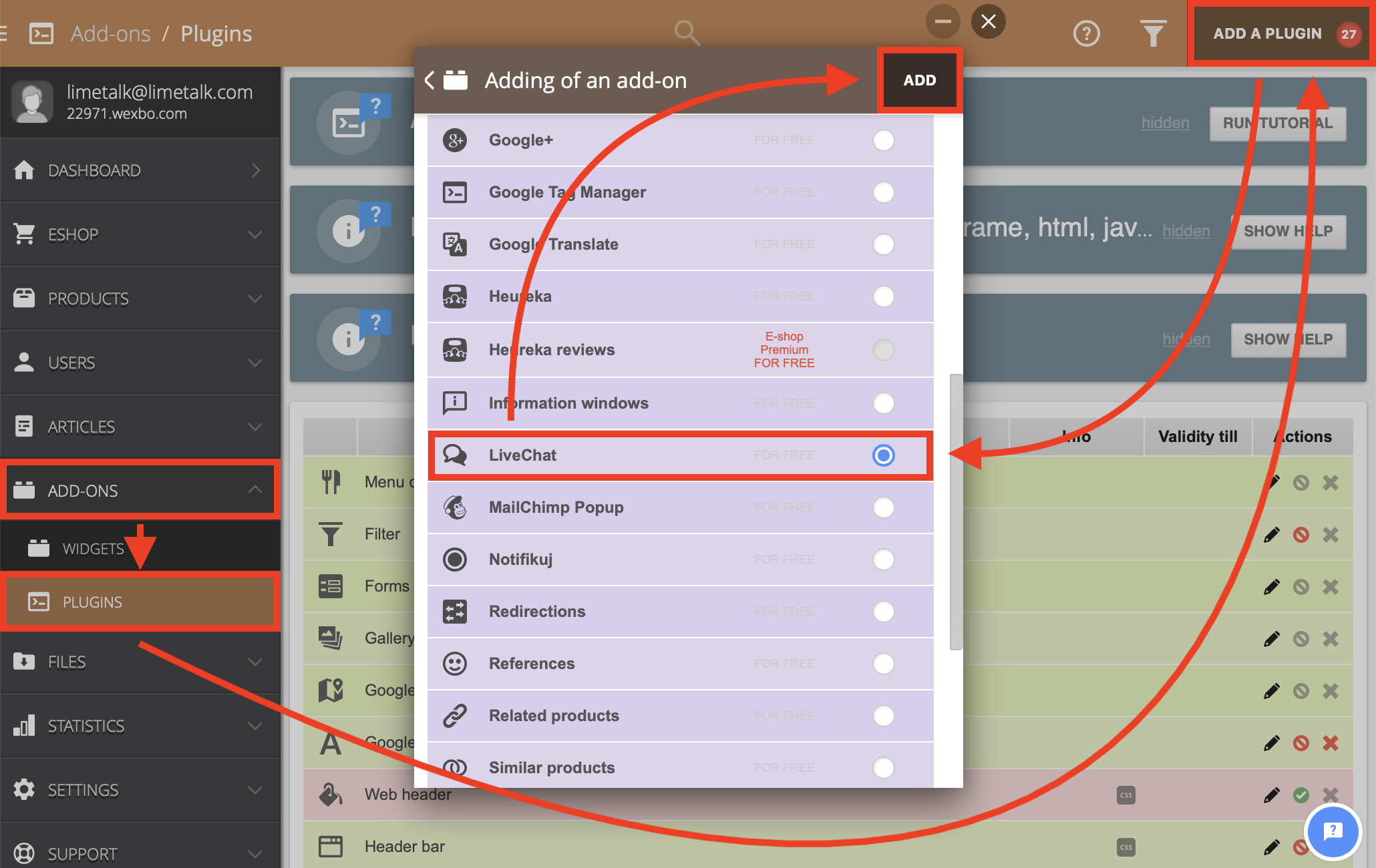Expand the Products sidebar chevron
Screen dimensions: 1376x868
pos(255,298)
